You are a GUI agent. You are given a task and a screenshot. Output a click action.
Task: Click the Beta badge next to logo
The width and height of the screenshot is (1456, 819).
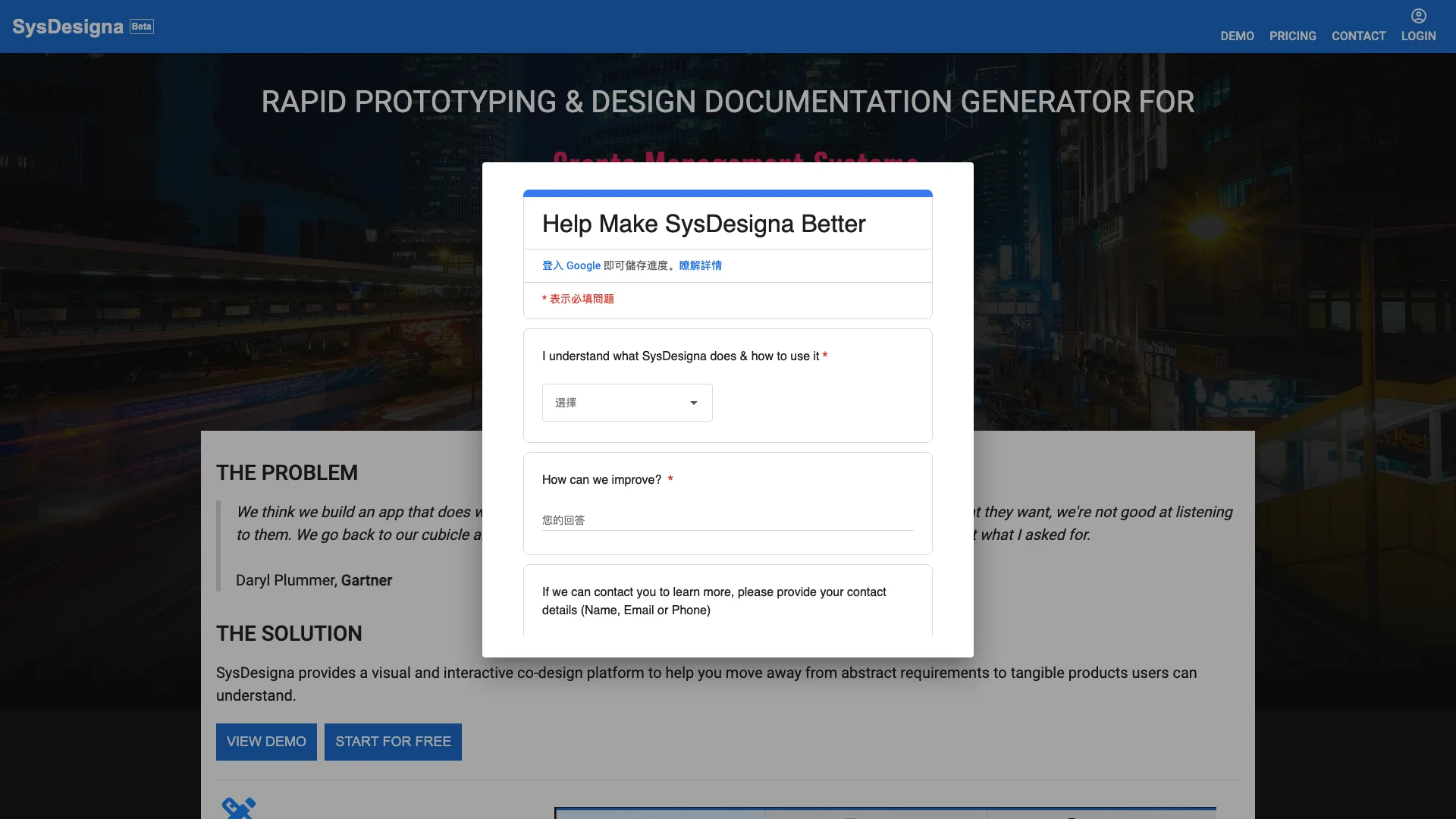pos(142,27)
